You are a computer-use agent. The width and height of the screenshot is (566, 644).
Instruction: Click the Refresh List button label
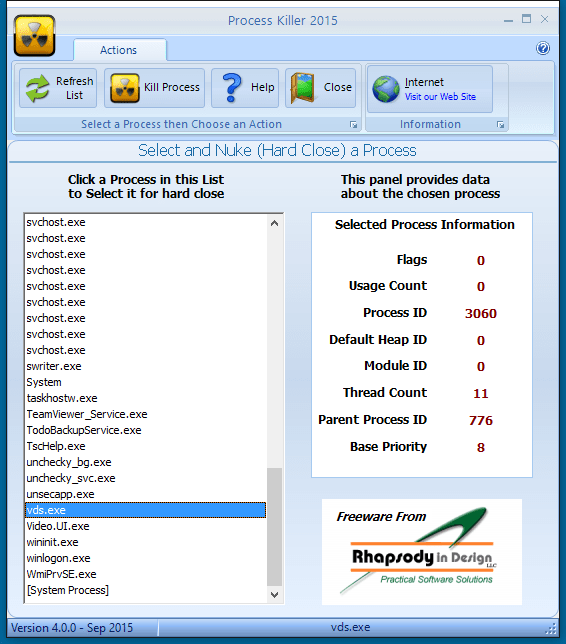(x=74, y=88)
